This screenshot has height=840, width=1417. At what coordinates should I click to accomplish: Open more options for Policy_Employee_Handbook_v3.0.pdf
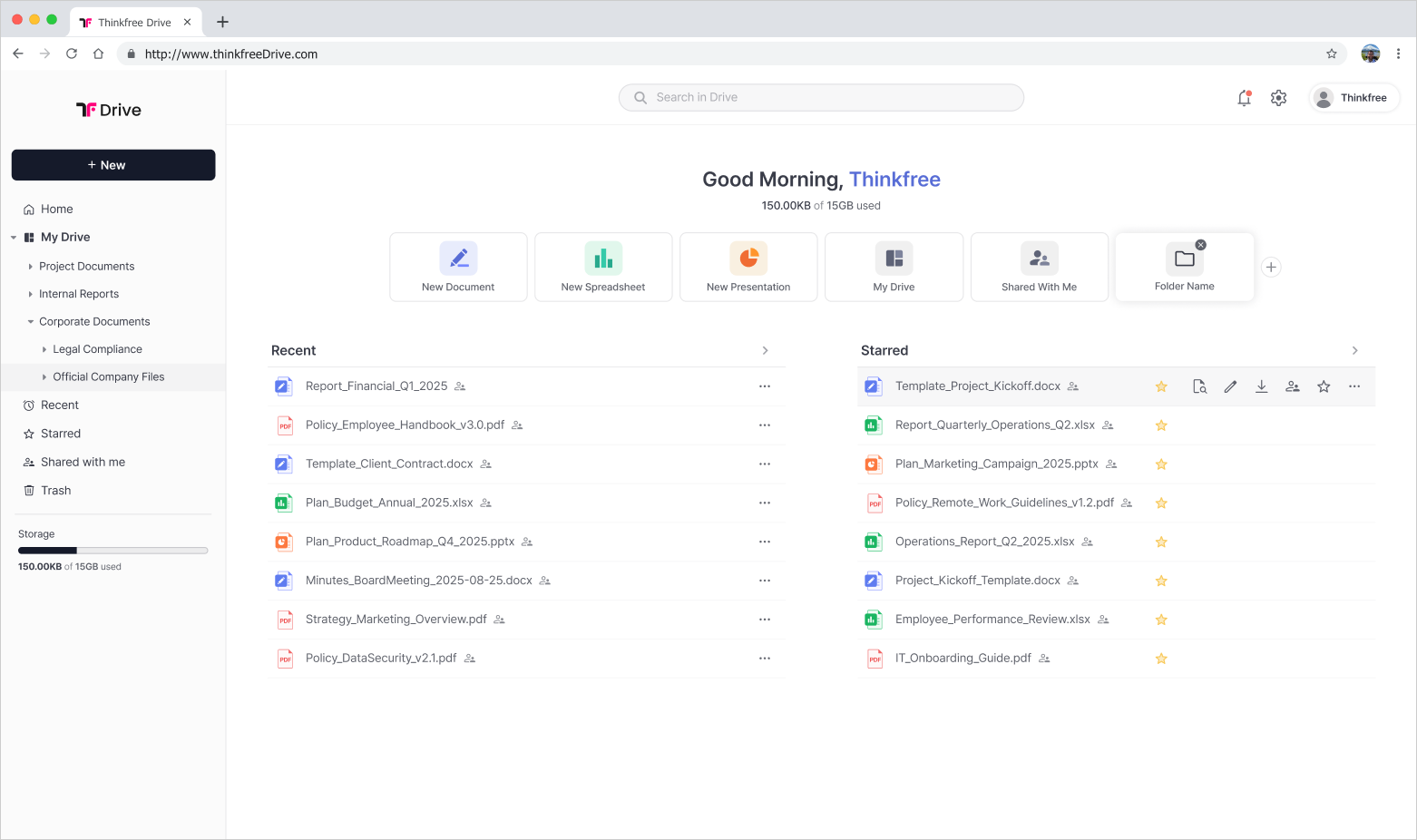click(x=765, y=425)
